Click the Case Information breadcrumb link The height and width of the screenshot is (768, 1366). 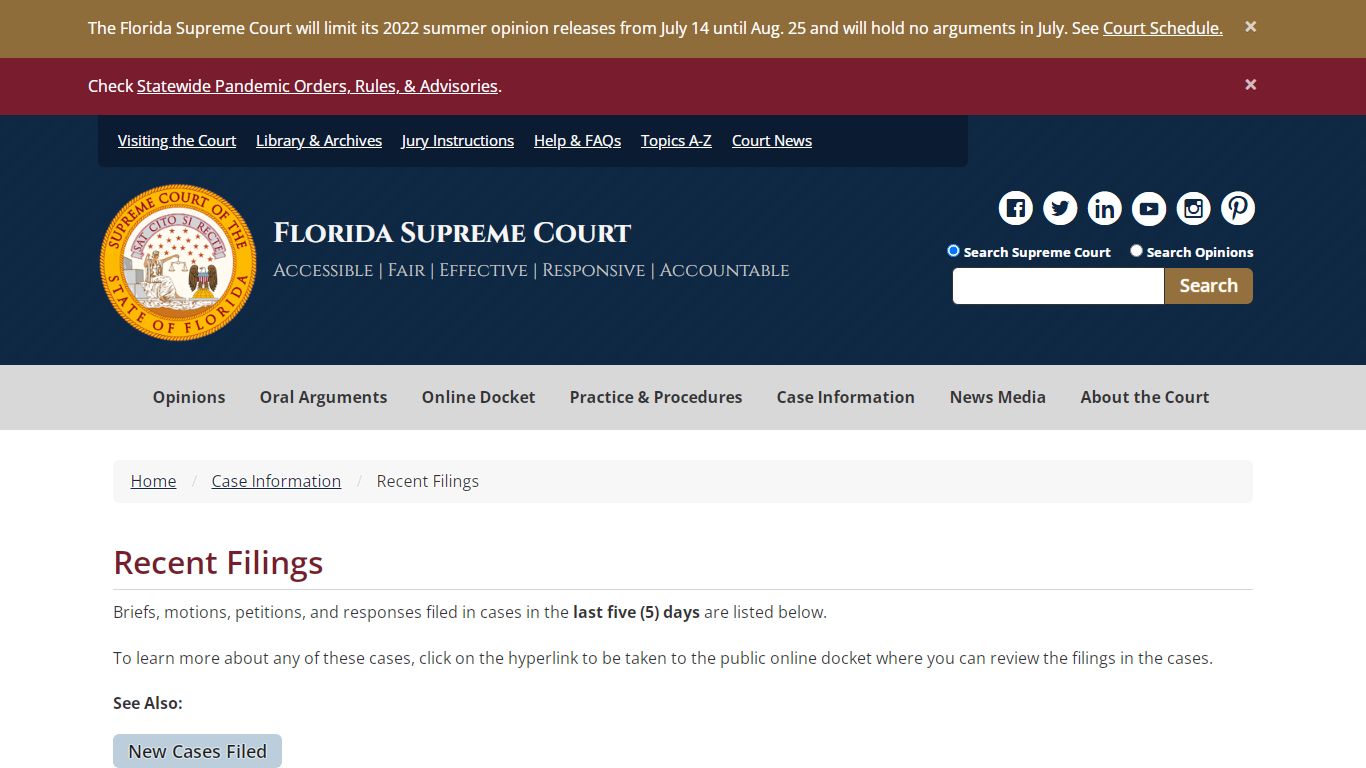(276, 481)
